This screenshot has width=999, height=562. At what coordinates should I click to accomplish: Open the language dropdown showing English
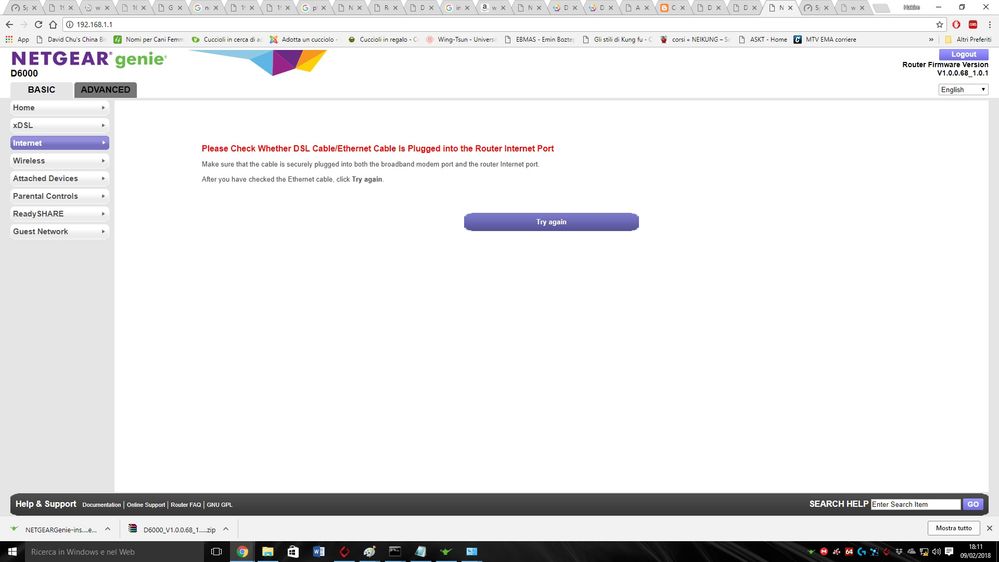point(963,89)
